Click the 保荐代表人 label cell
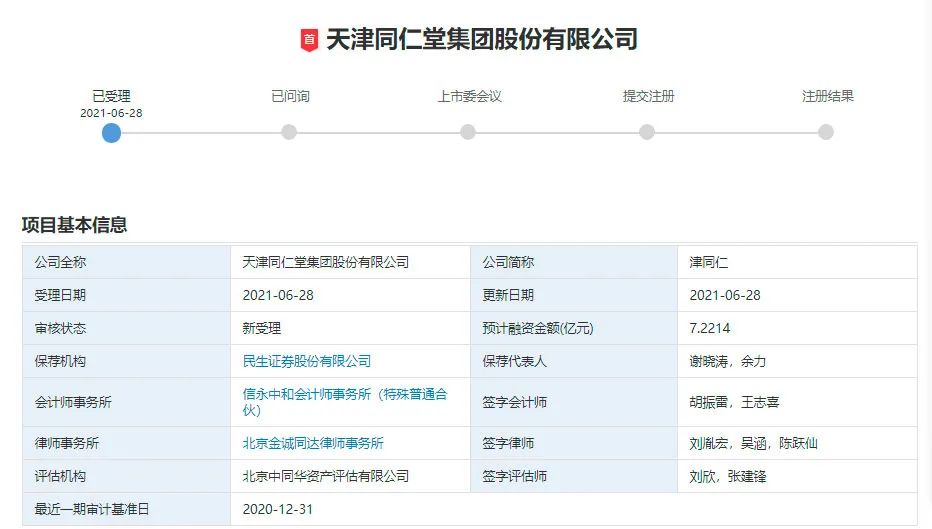 point(574,361)
